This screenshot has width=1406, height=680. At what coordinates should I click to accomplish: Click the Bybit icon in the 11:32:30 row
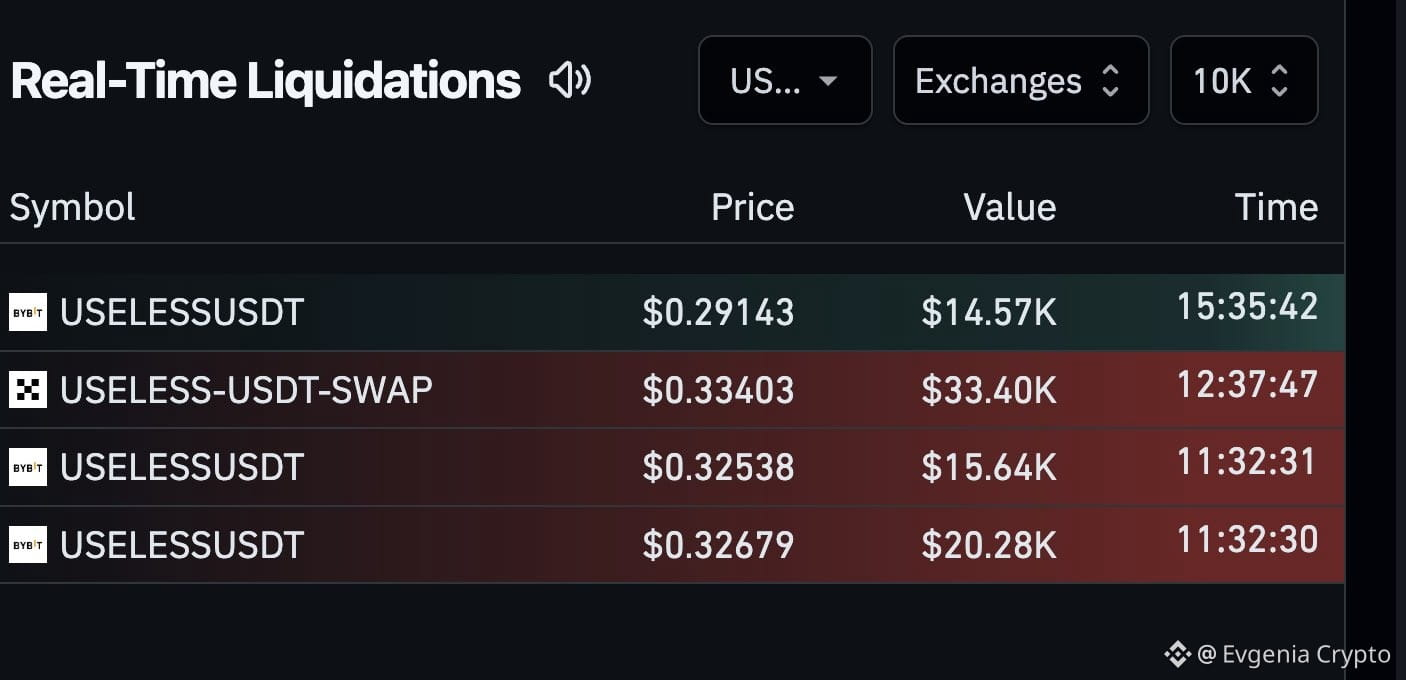pos(28,545)
